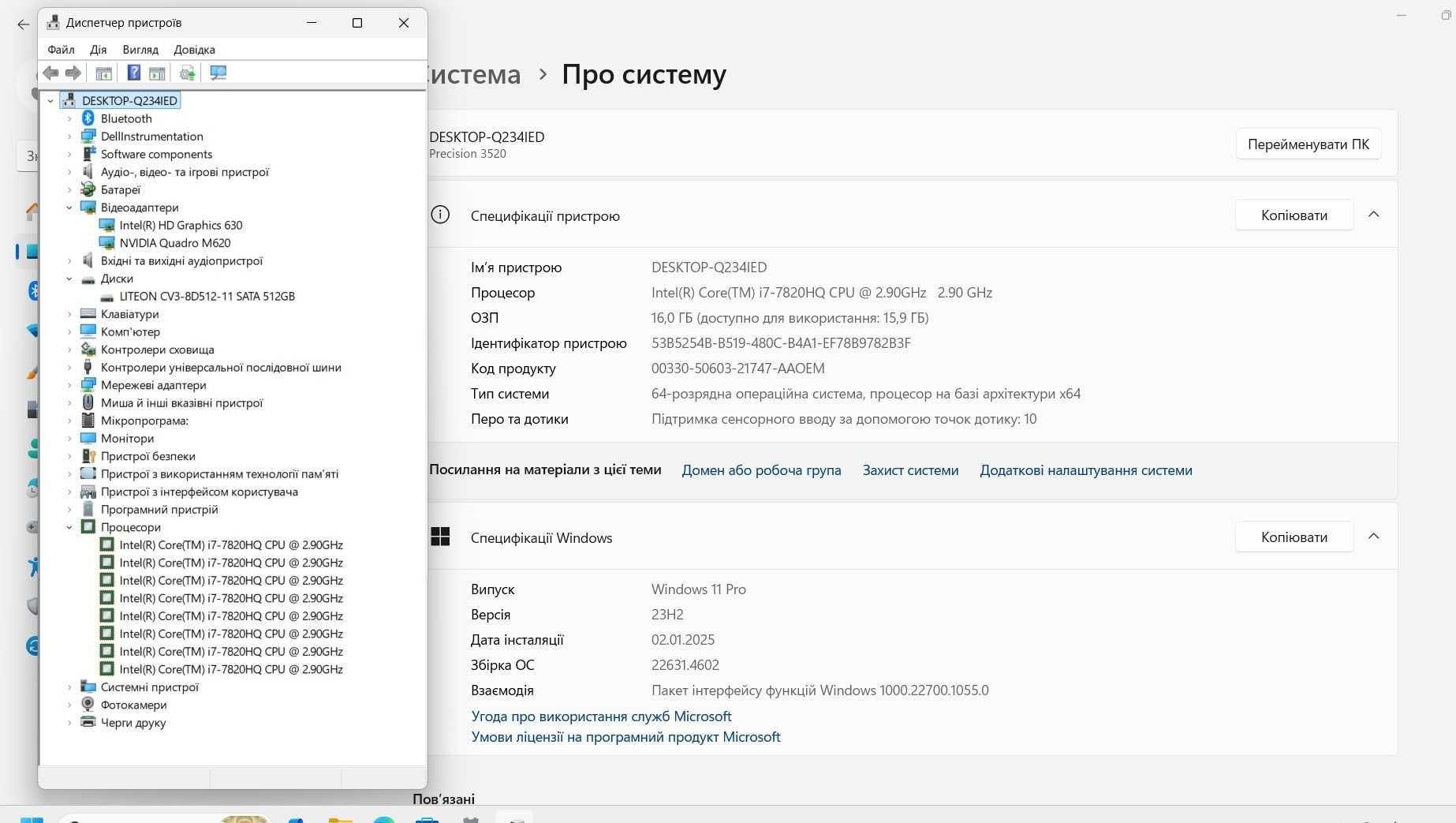Viewport: 1456px width, 823px height.
Task: Click the Windows logo beside Специфікації Windows
Action: point(440,537)
